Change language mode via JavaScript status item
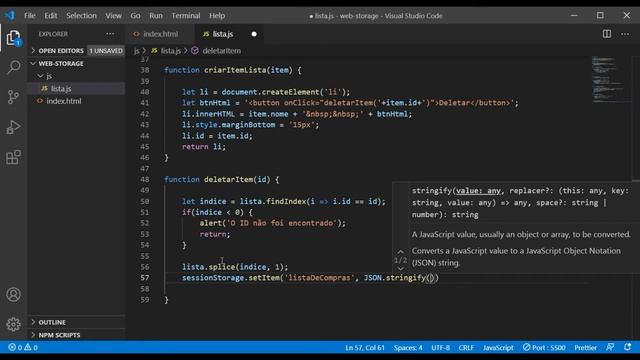Image resolution: width=640 pixels, height=360 pixels. pos(498,347)
